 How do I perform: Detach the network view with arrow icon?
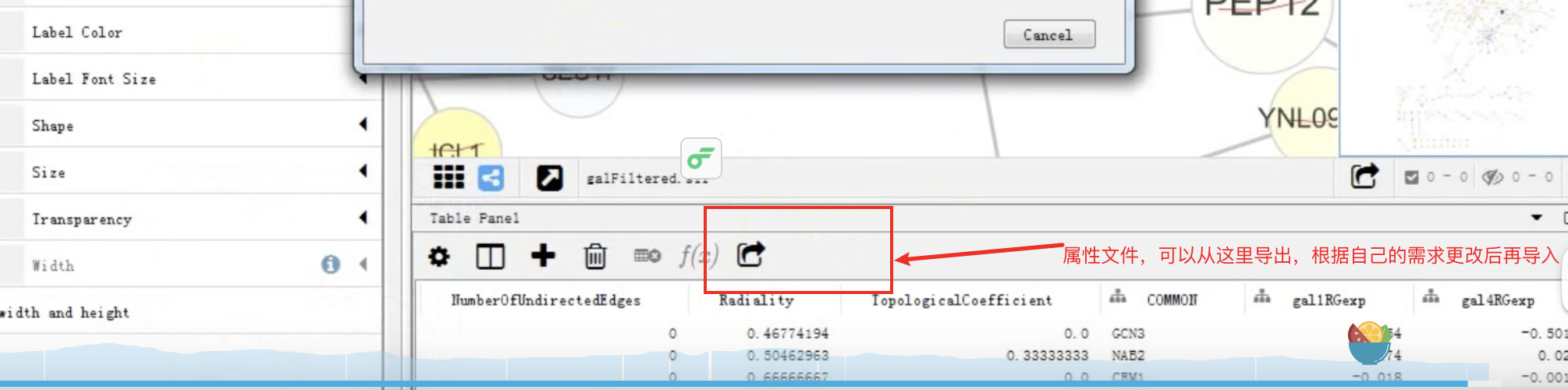[549, 178]
